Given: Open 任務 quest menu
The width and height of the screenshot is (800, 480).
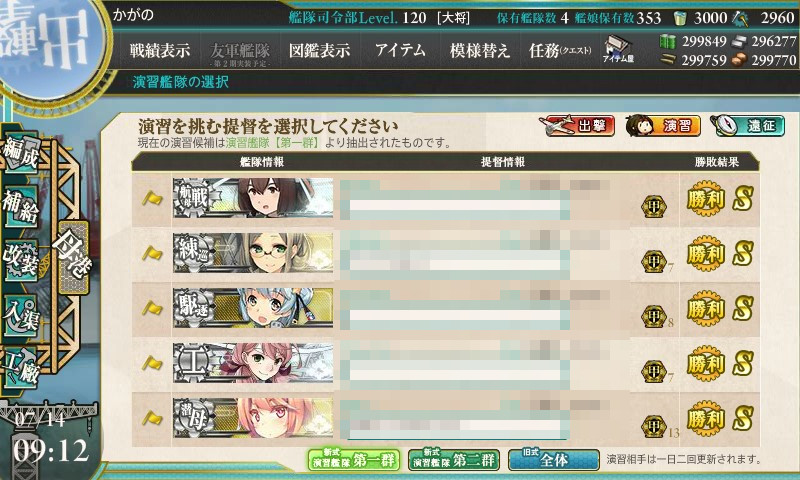Looking at the screenshot, I should click(x=560, y=50).
